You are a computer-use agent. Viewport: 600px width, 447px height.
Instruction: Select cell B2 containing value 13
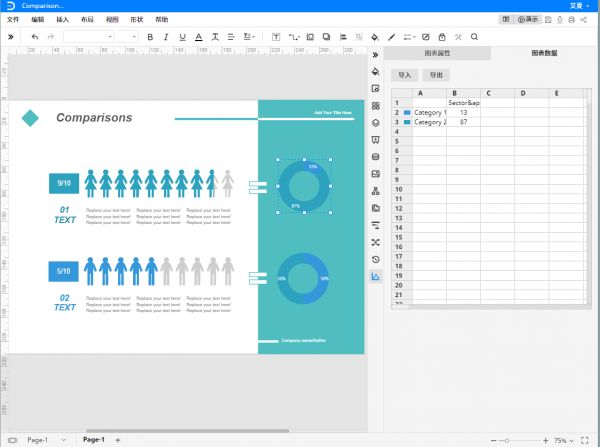pyautogui.click(x=463, y=112)
